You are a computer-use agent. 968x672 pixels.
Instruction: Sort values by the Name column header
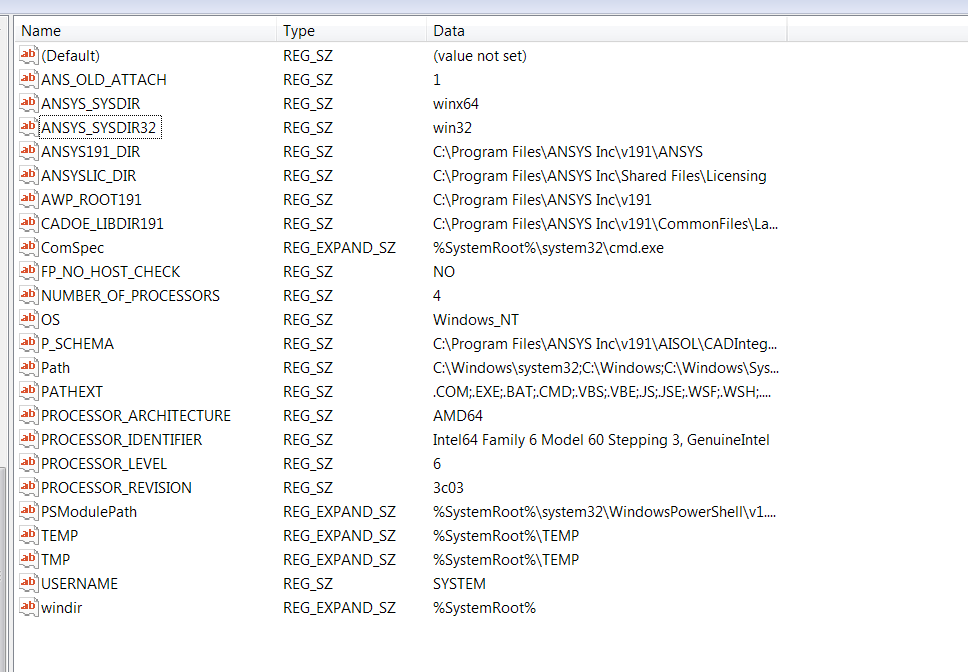[x=146, y=31]
